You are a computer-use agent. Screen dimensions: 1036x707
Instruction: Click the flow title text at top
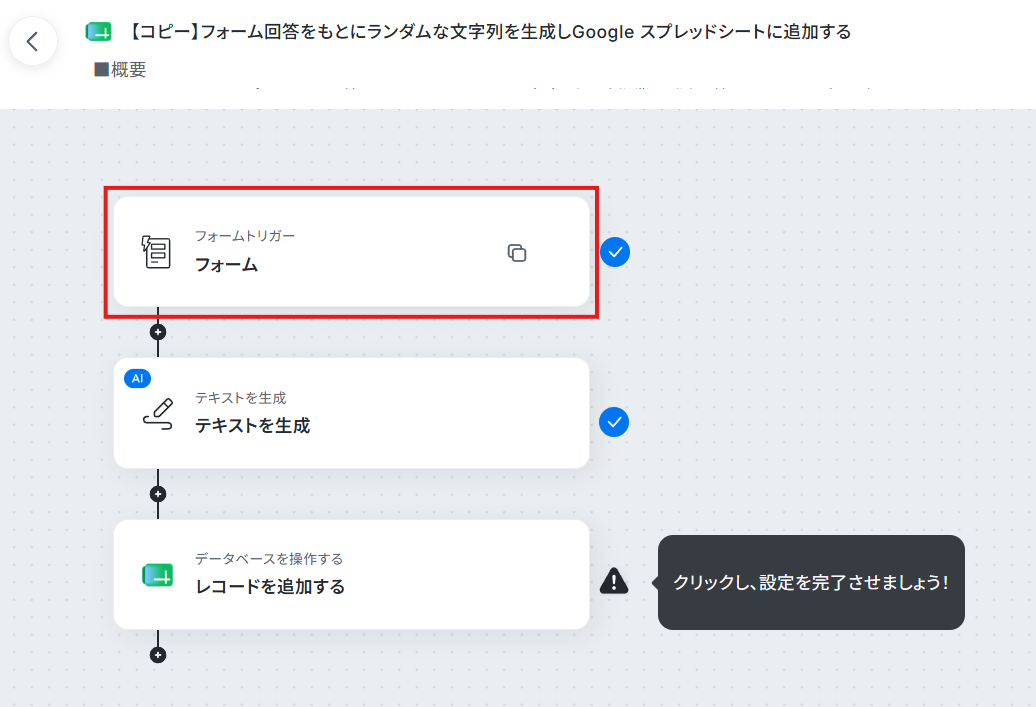[488, 32]
